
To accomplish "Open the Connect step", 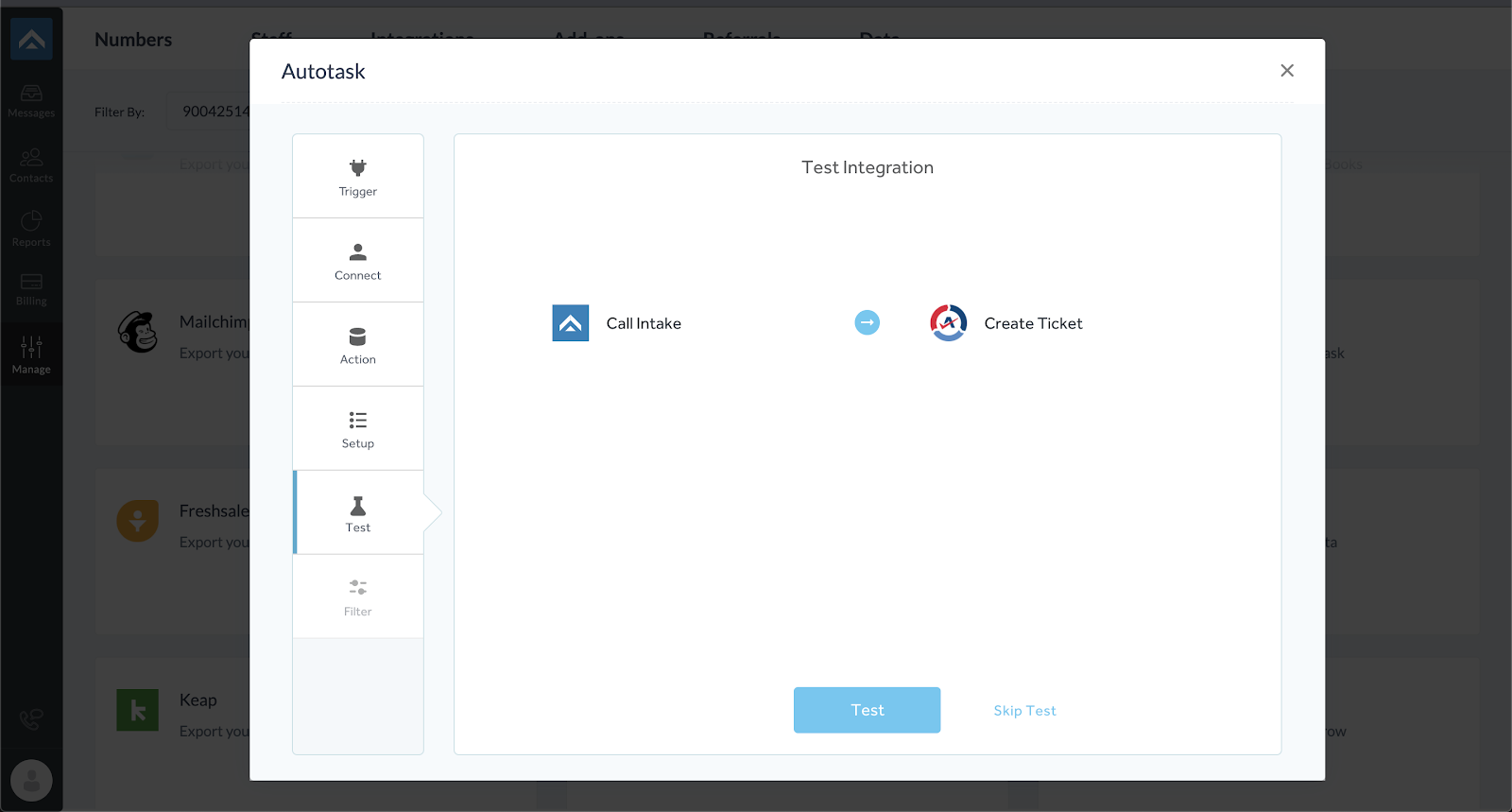I will click(358, 261).
